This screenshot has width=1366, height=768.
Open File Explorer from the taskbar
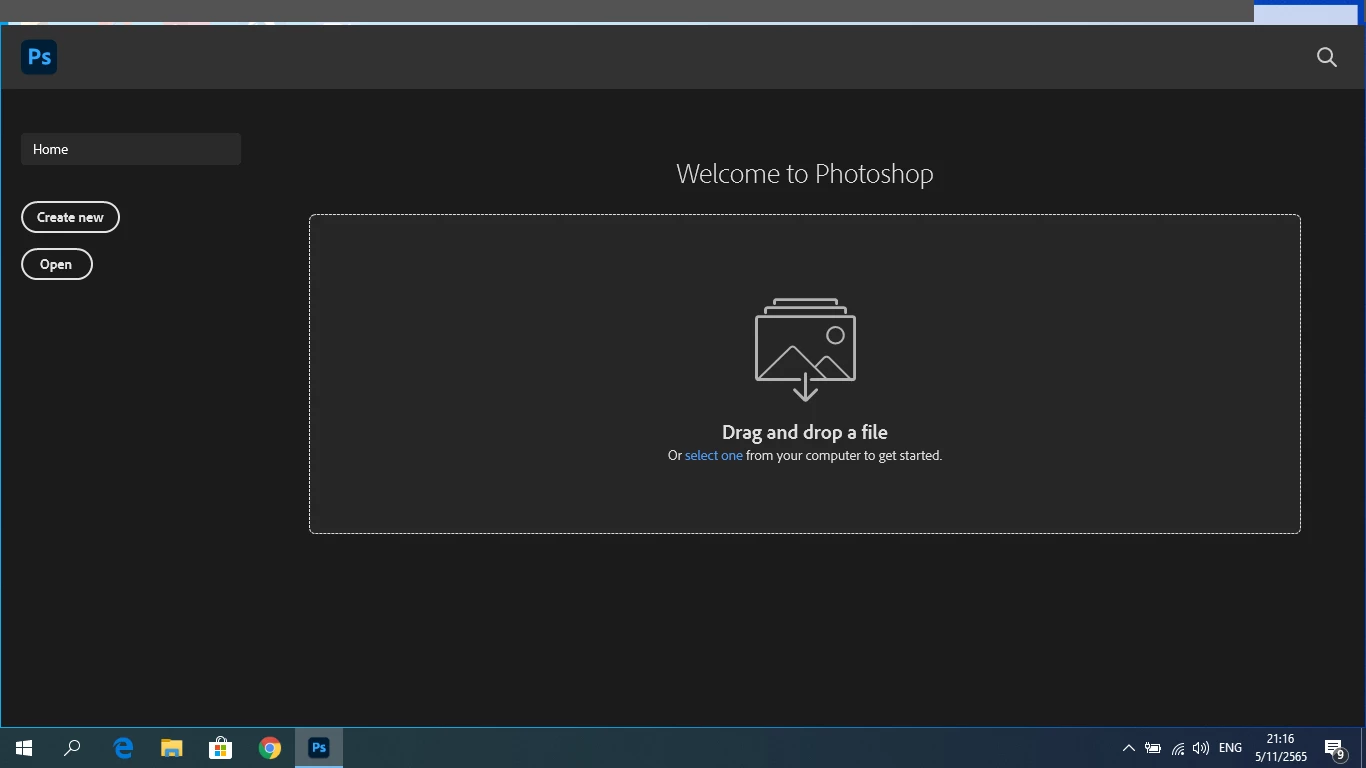point(172,748)
